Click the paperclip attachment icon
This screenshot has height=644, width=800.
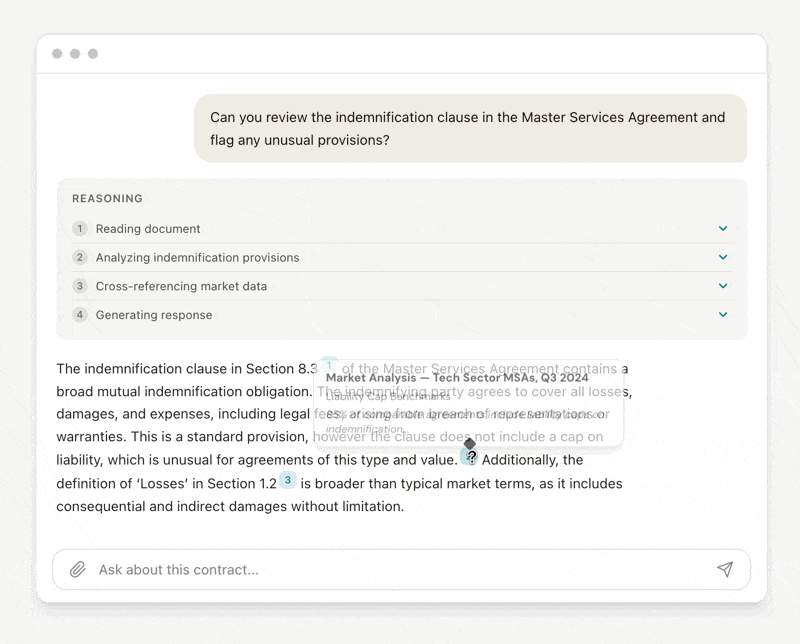(x=78, y=569)
